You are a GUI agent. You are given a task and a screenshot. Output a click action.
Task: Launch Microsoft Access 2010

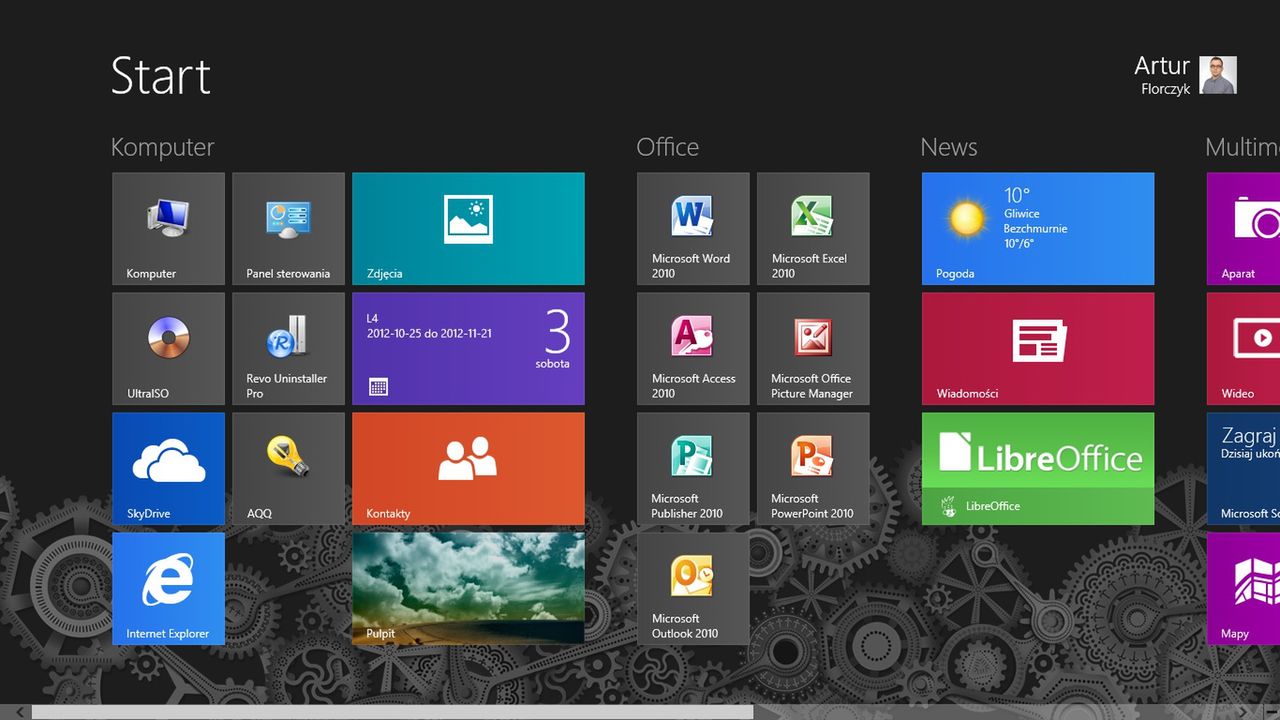693,349
